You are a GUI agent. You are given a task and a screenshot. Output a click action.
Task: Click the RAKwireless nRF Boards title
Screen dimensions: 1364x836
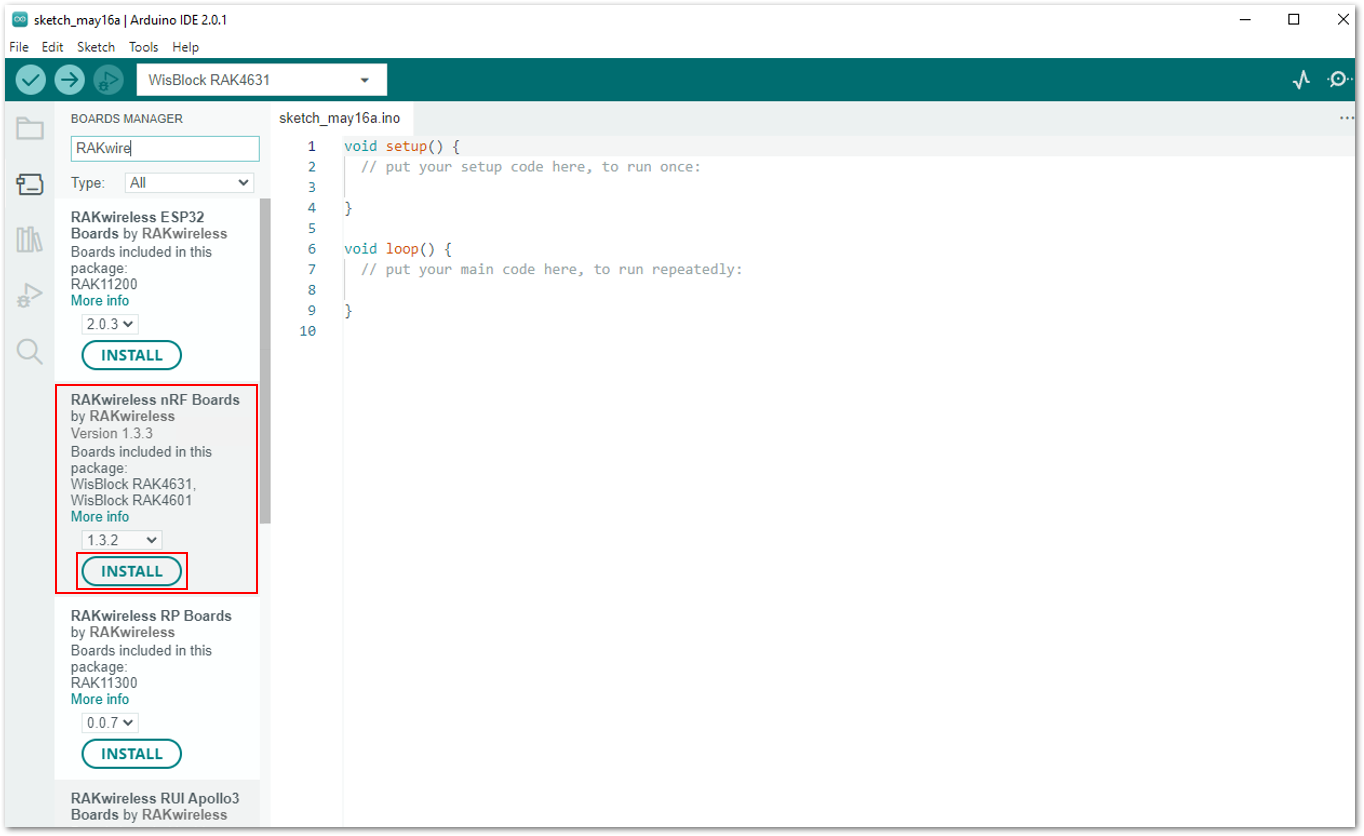tap(155, 400)
